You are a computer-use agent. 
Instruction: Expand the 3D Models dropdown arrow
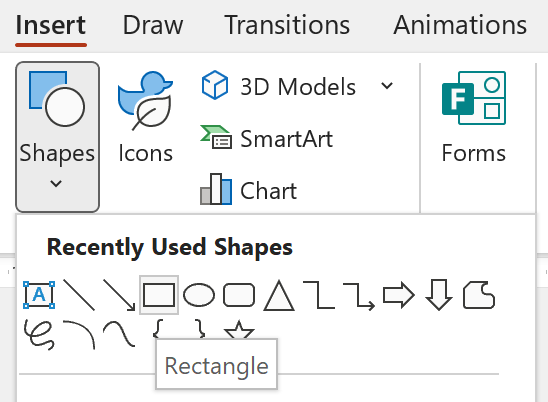click(387, 86)
